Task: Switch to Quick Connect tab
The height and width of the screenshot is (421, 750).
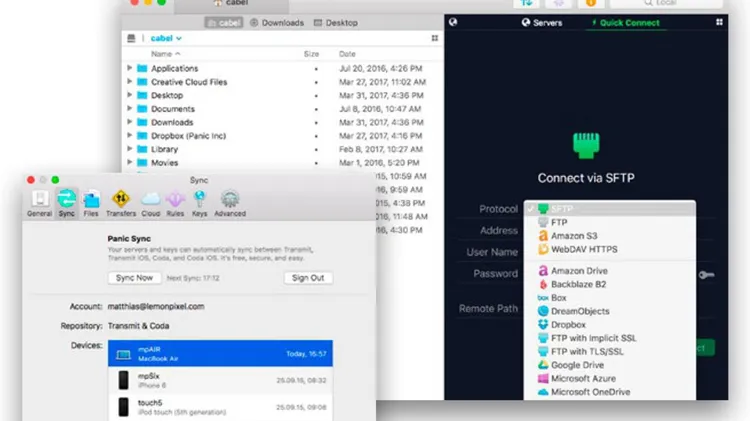Action: tap(626, 22)
